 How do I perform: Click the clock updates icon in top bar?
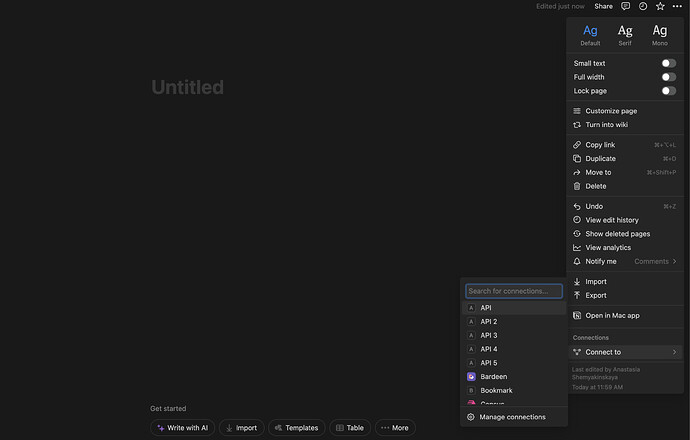coord(643,6)
